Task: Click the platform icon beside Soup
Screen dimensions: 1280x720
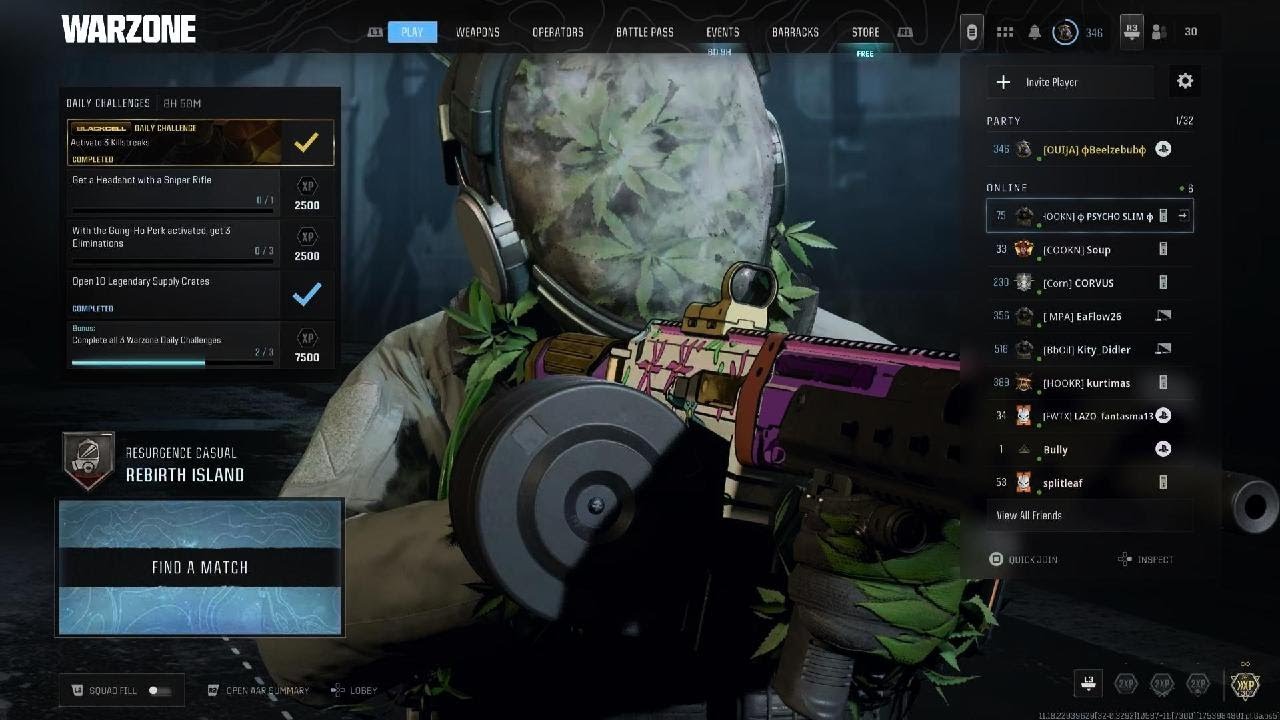Action: 1163,249
